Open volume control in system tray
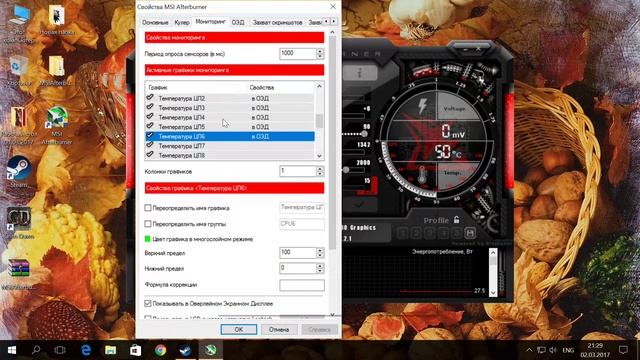 pos(553,350)
